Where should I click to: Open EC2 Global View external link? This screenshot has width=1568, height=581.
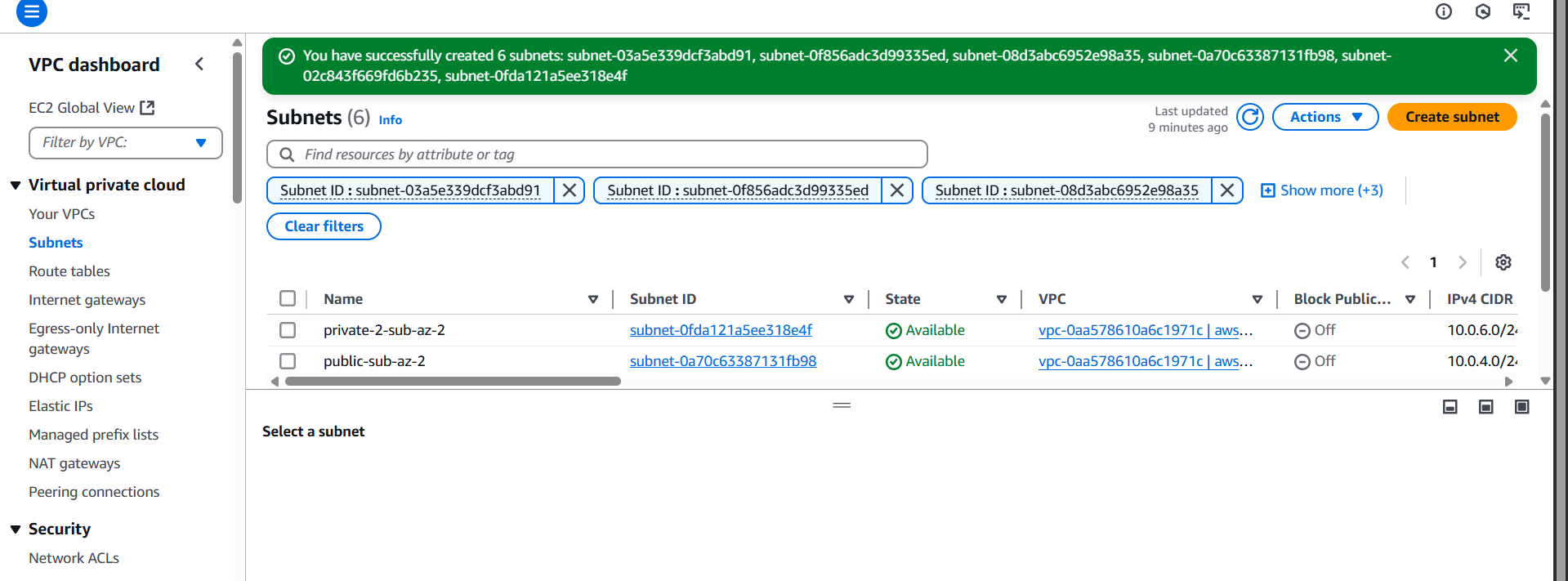coord(92,108)
